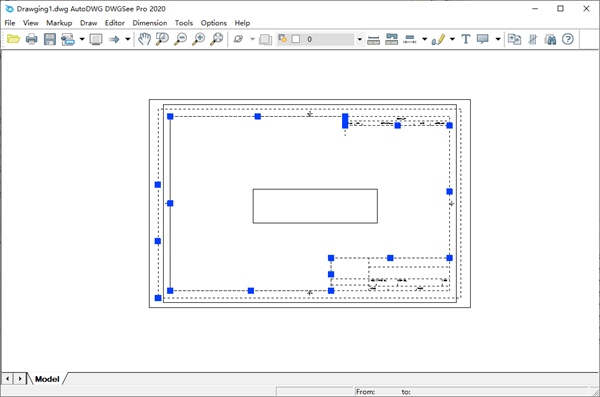The image size is (600, 397).
Task: Click the left tab scroll arrow
Action: (7, 379)
